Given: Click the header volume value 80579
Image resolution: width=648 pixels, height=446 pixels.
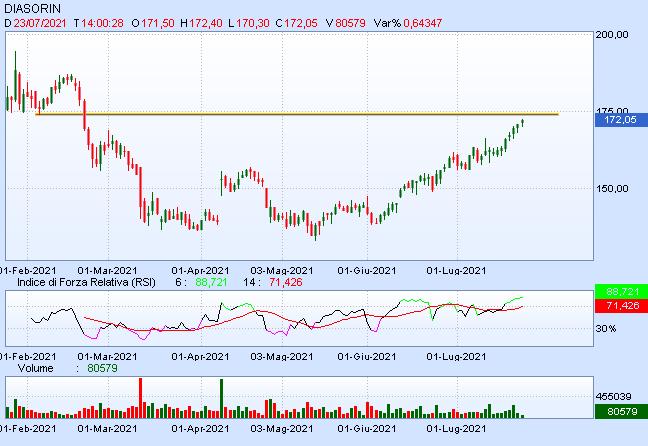Looking at the screenshot, I should [350, 23].
